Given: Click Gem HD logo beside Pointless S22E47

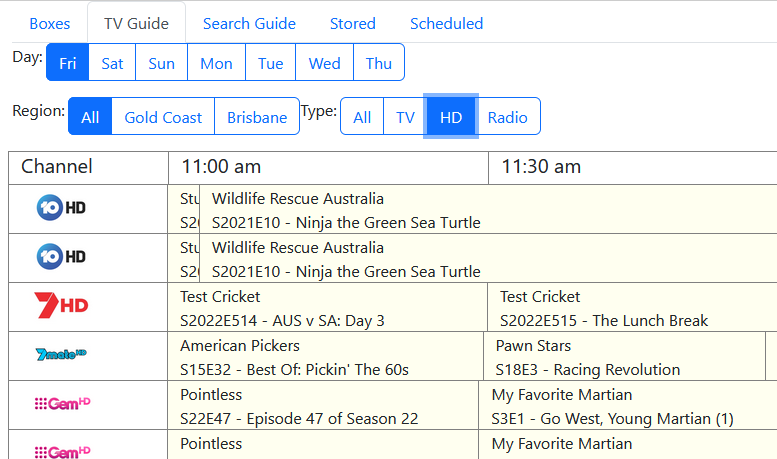Looking at the screenshot, I should coord(62,403).
